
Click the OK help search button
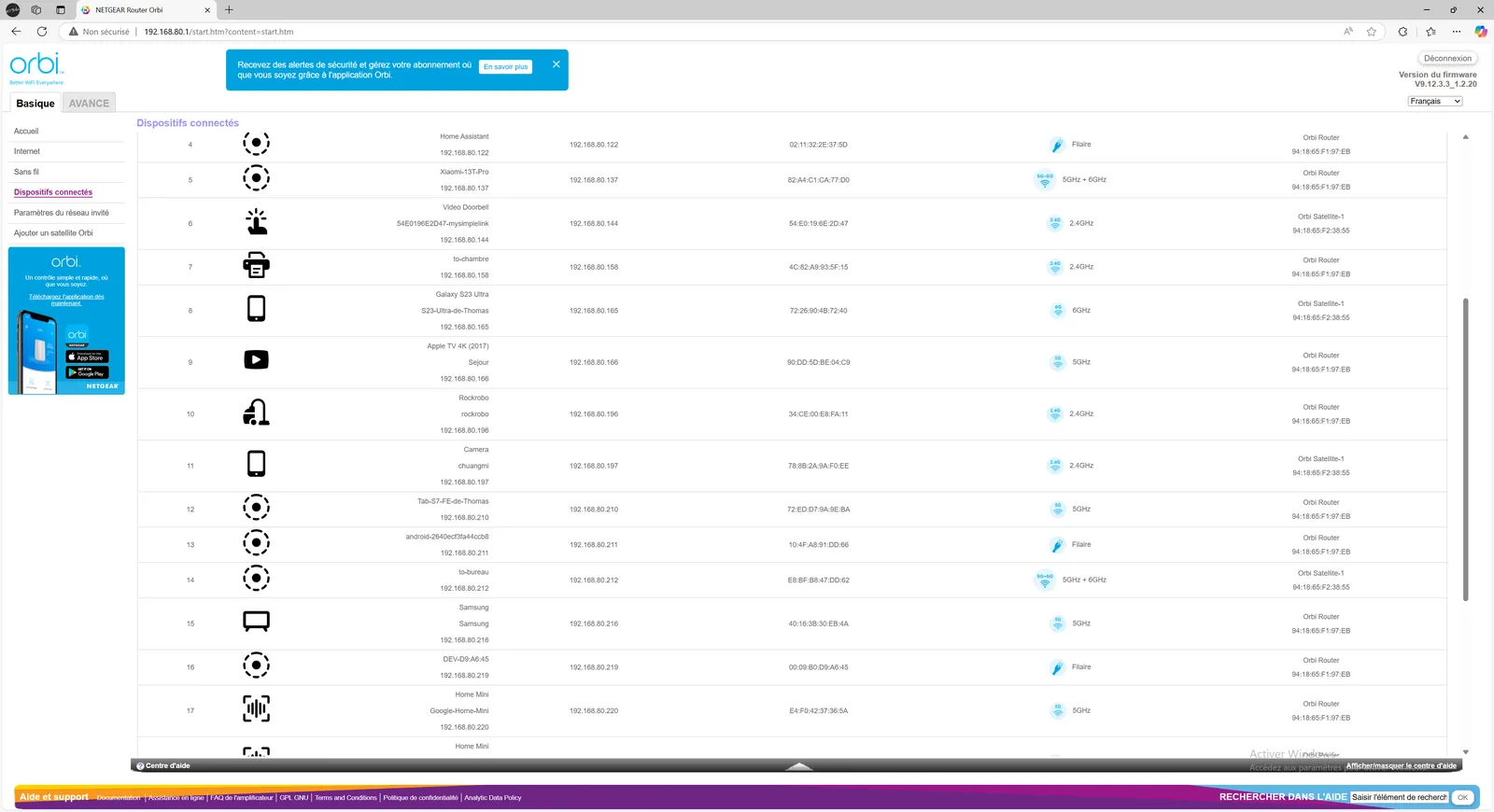(x=1463, y=797)
